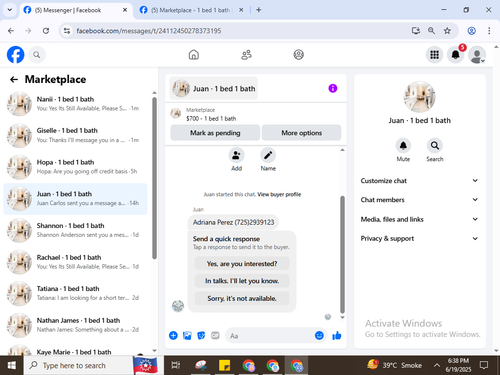
Task: Show hidden system tray icons chevron
Action: pos(436,365)
